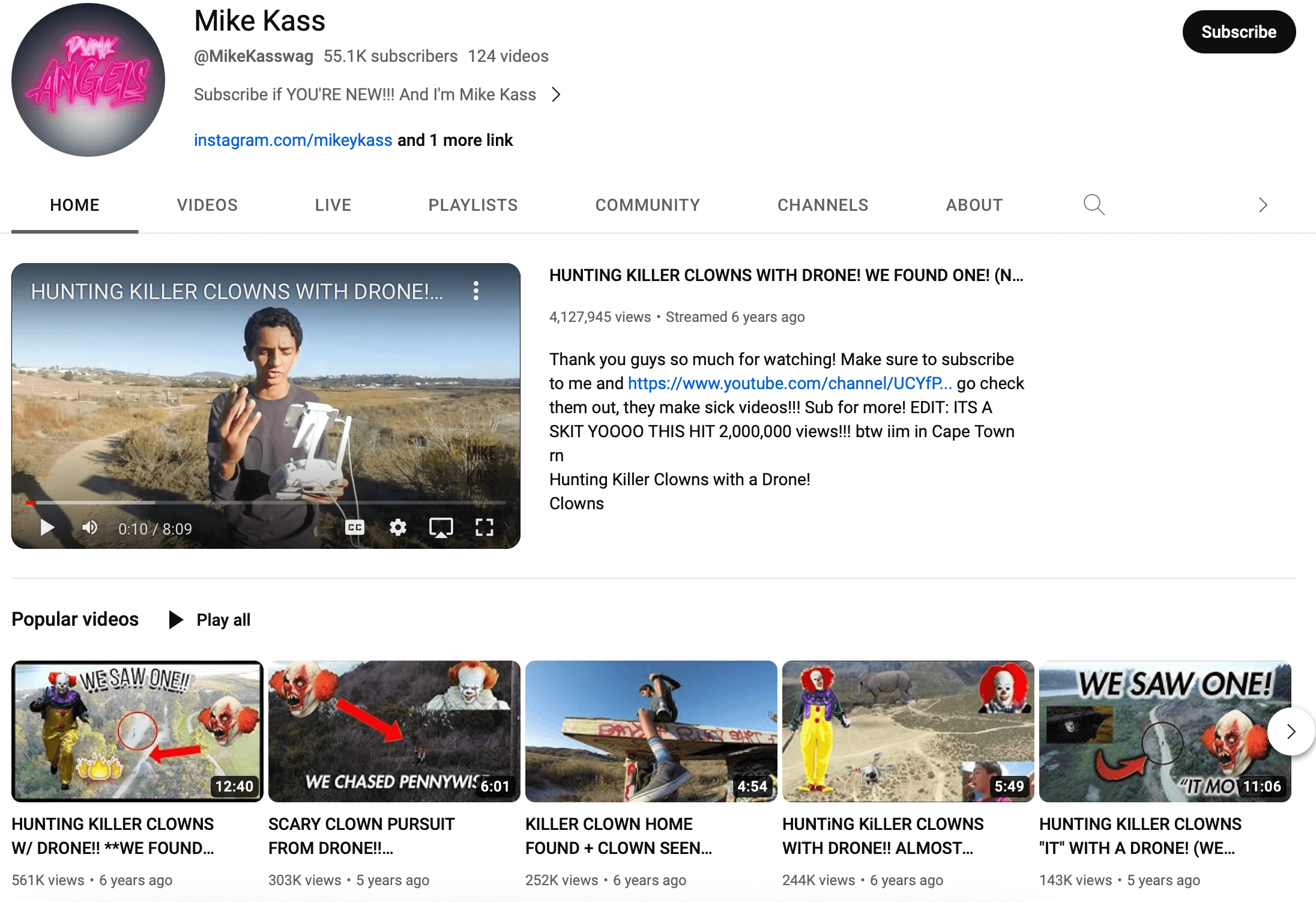1316x902 pixels.
Task: Click the 'Mike Kass' channel name
Action: pyautogui.click(x=260, y=20)
